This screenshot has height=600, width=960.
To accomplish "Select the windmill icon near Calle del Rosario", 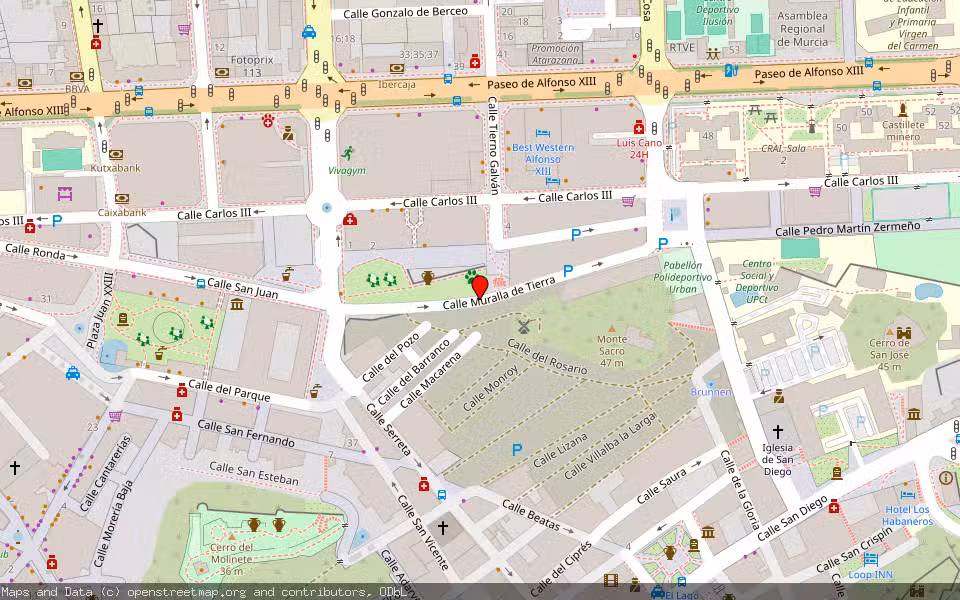I will [523, 326].
